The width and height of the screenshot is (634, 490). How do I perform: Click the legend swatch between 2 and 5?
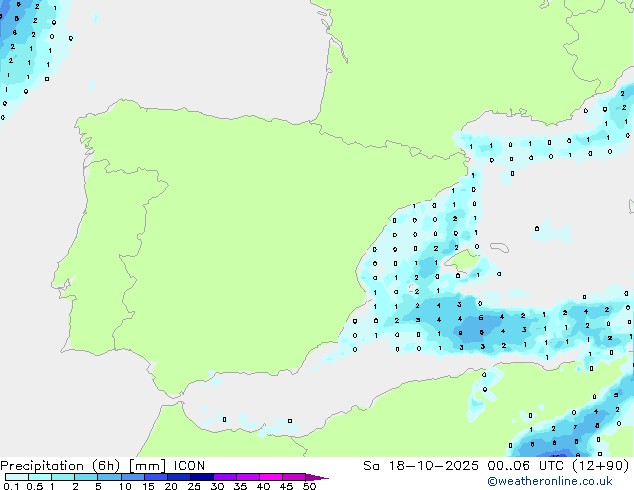tap(86, 477)
